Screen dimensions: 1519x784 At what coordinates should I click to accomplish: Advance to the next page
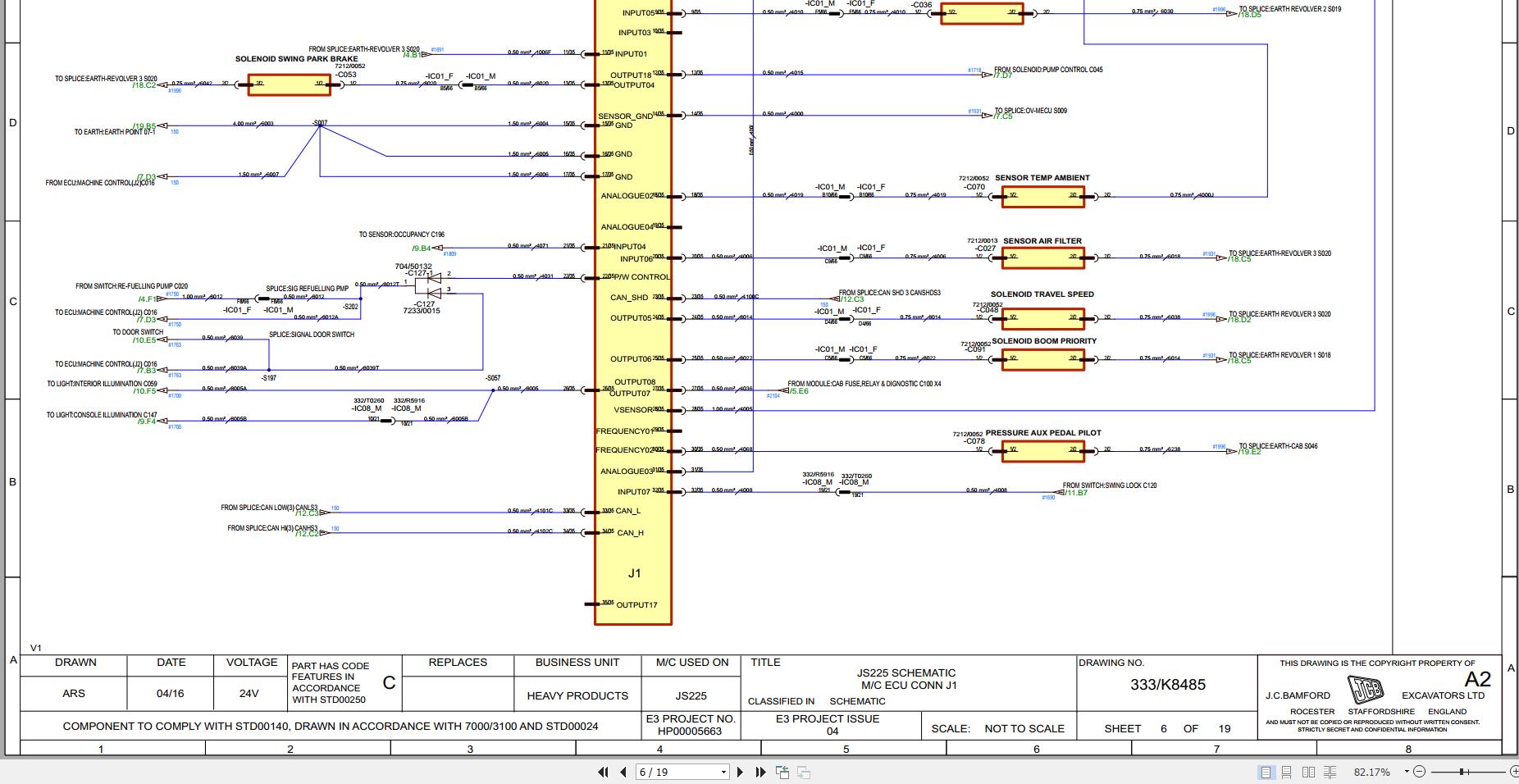pyautogui.click(x=741, y=772)
